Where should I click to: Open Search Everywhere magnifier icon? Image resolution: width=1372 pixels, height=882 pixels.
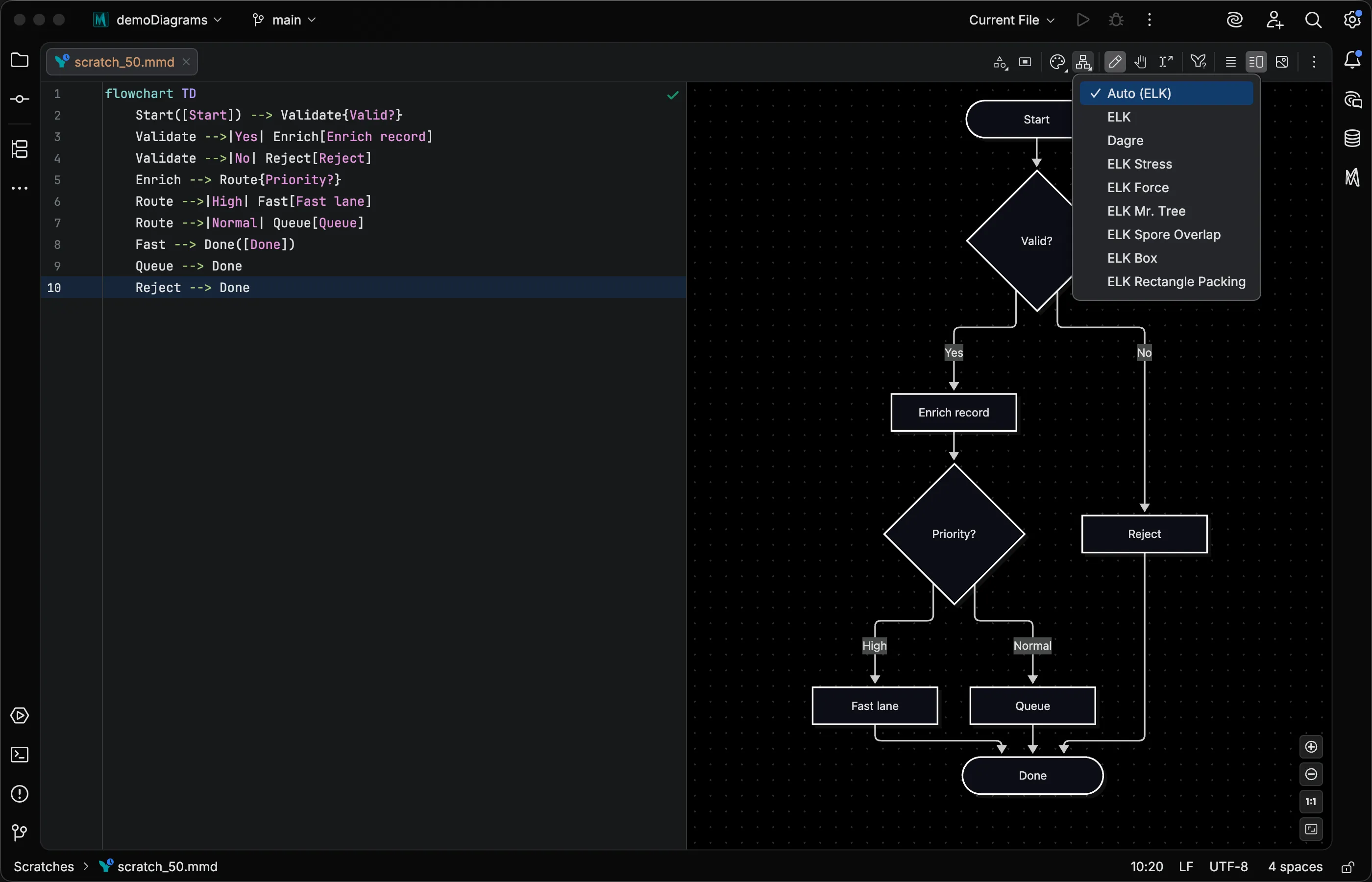click(1313, 20)
